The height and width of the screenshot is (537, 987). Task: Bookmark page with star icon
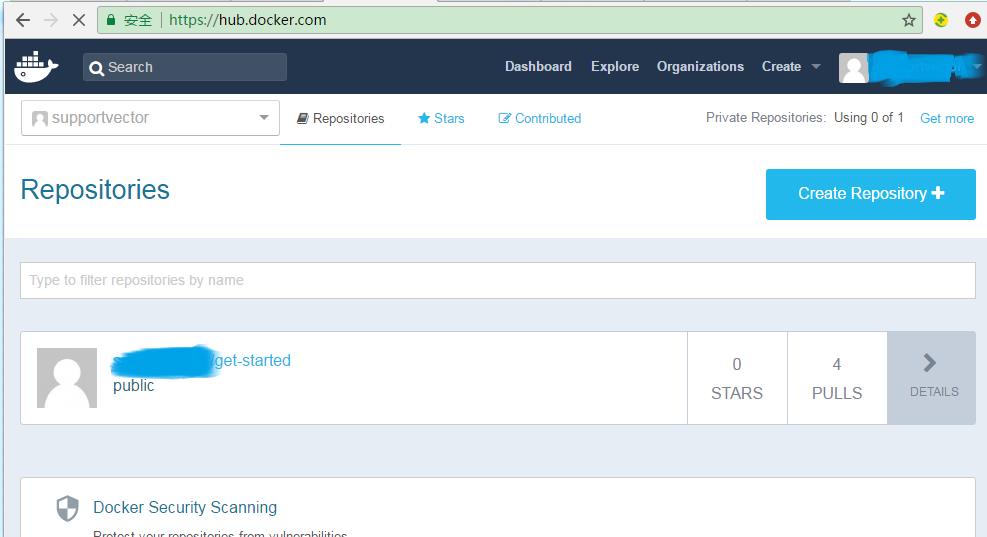pos(908,20)
